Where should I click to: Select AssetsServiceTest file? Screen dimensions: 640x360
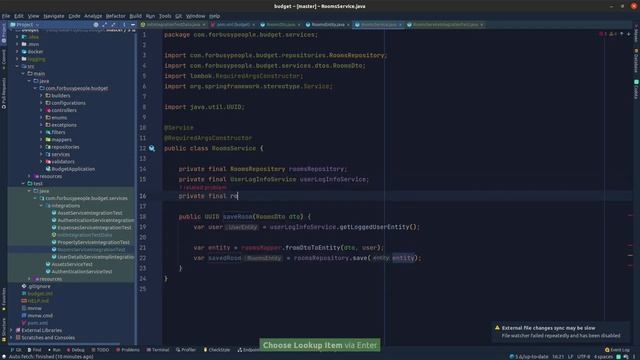tap(72, 264)
